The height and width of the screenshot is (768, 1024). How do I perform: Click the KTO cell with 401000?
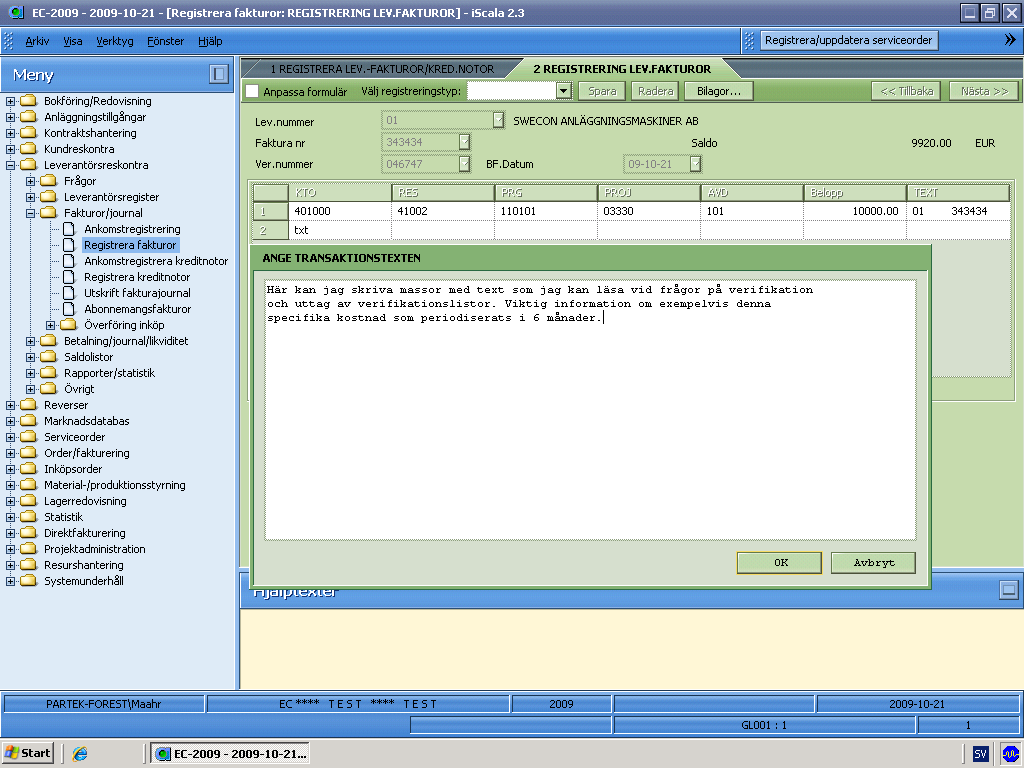pos(340,211)
